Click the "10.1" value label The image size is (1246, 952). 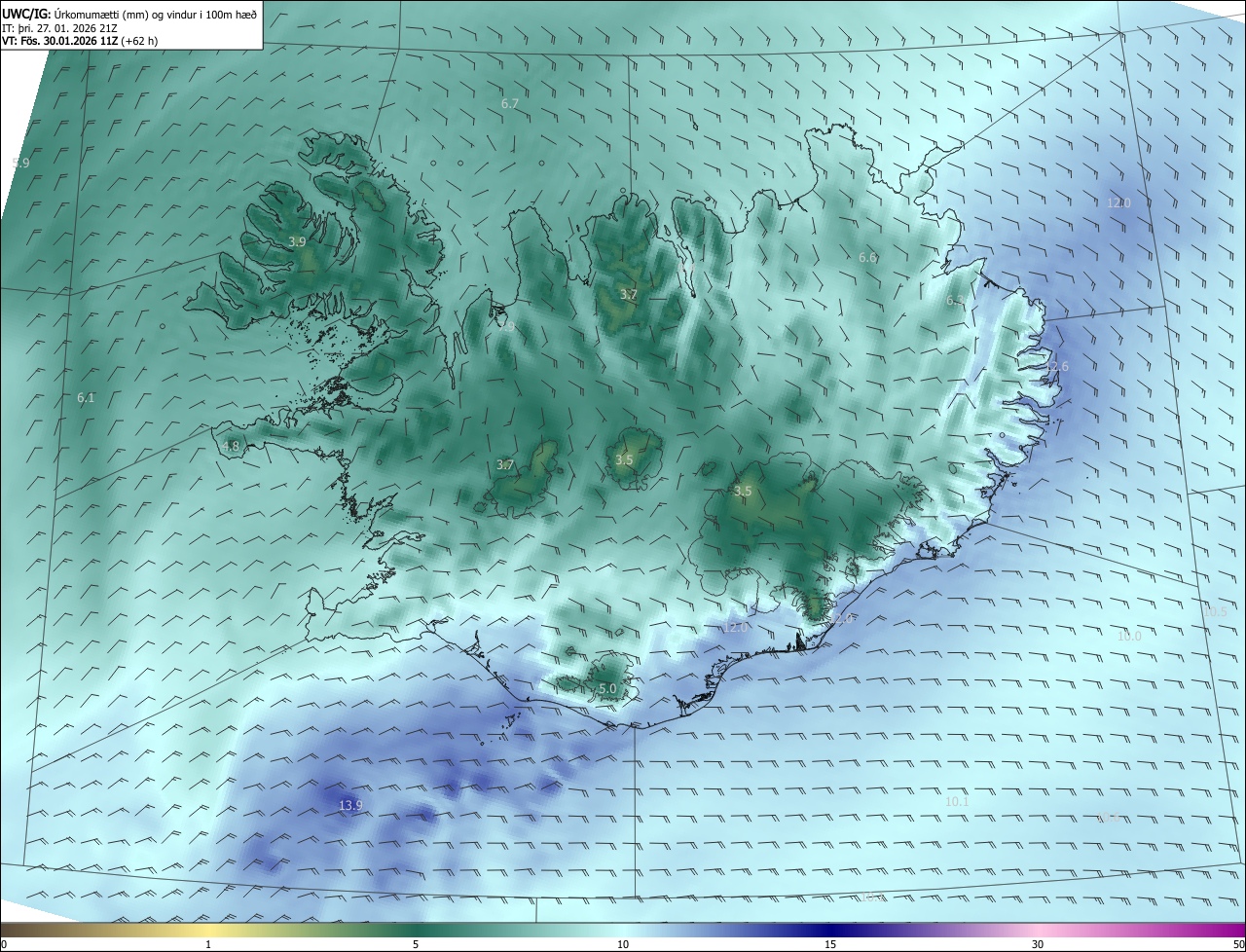(x=957, y=801)
